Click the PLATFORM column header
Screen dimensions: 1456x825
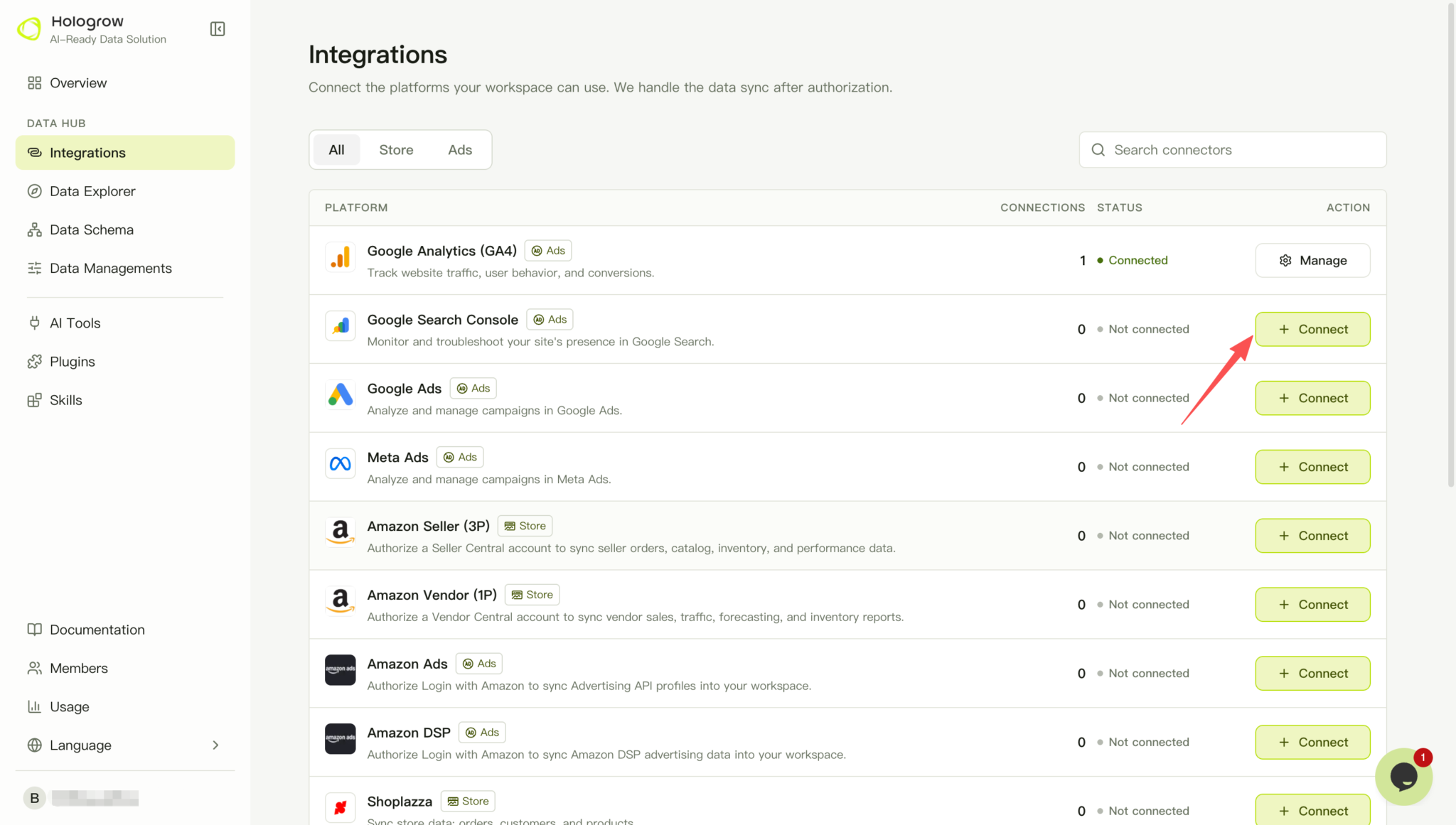356,208
